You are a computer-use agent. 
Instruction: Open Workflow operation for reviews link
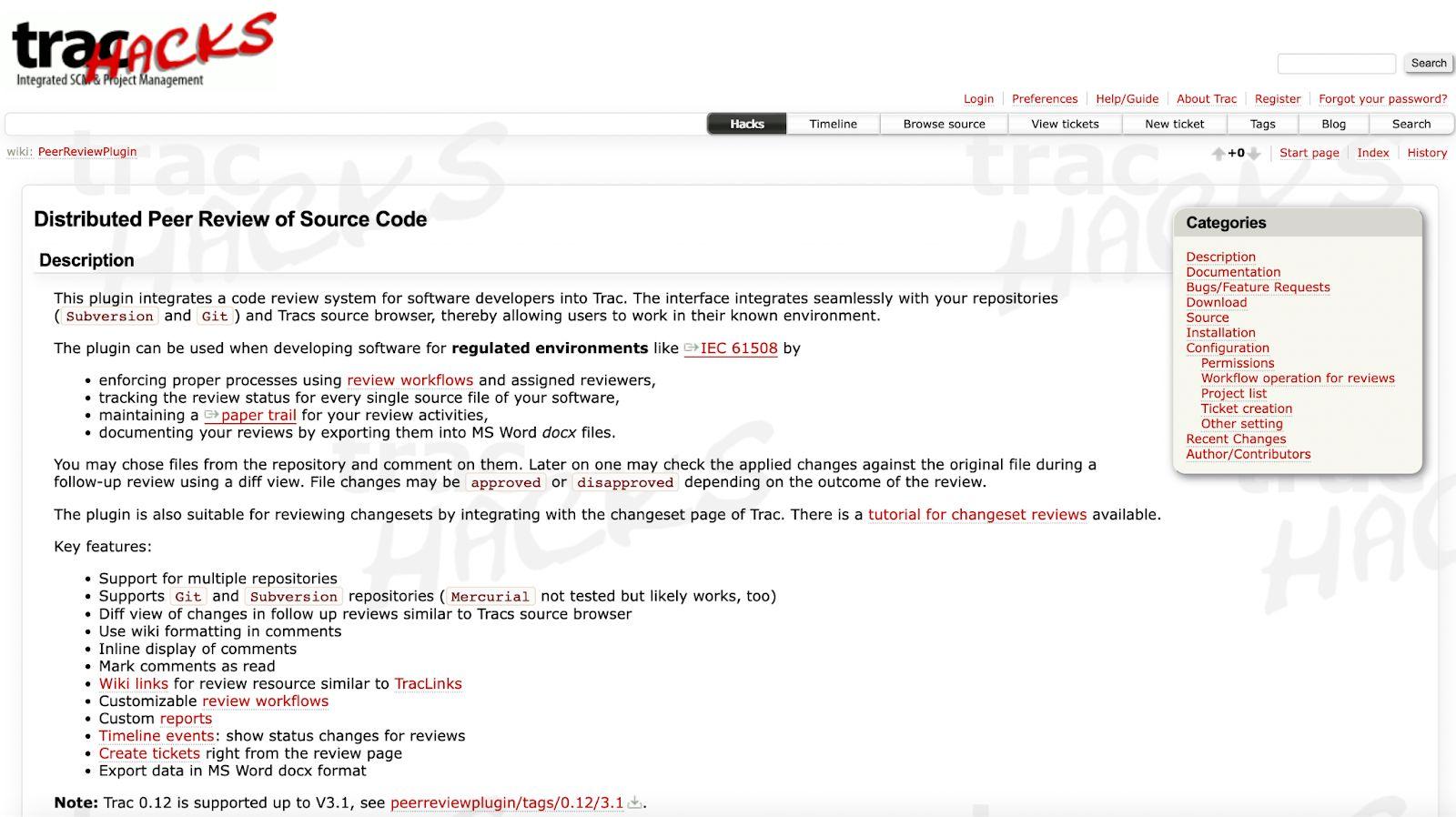pyautogui.click(x=1298, y=378)
